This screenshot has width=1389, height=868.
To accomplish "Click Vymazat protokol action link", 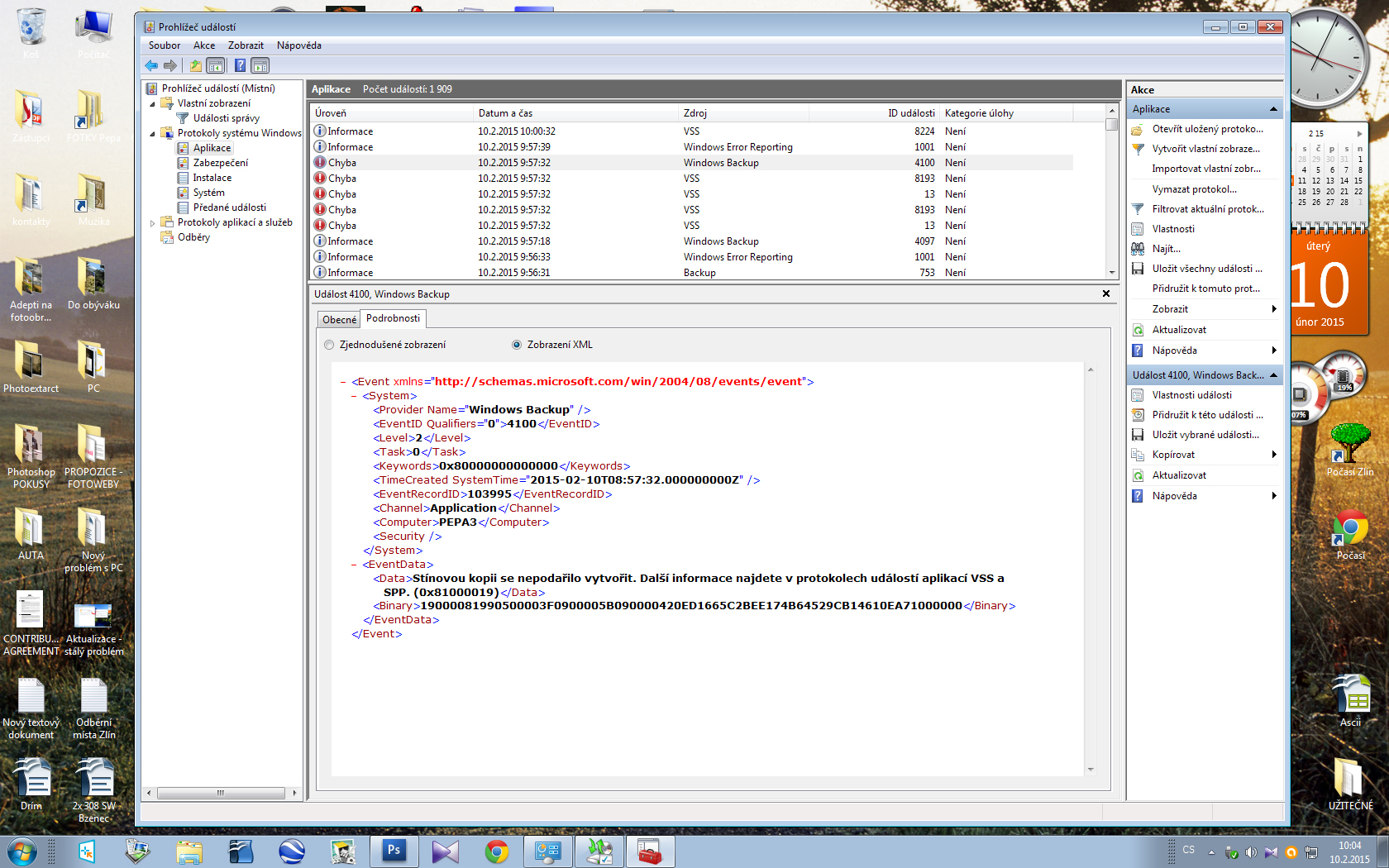I will coord(1194,189).
